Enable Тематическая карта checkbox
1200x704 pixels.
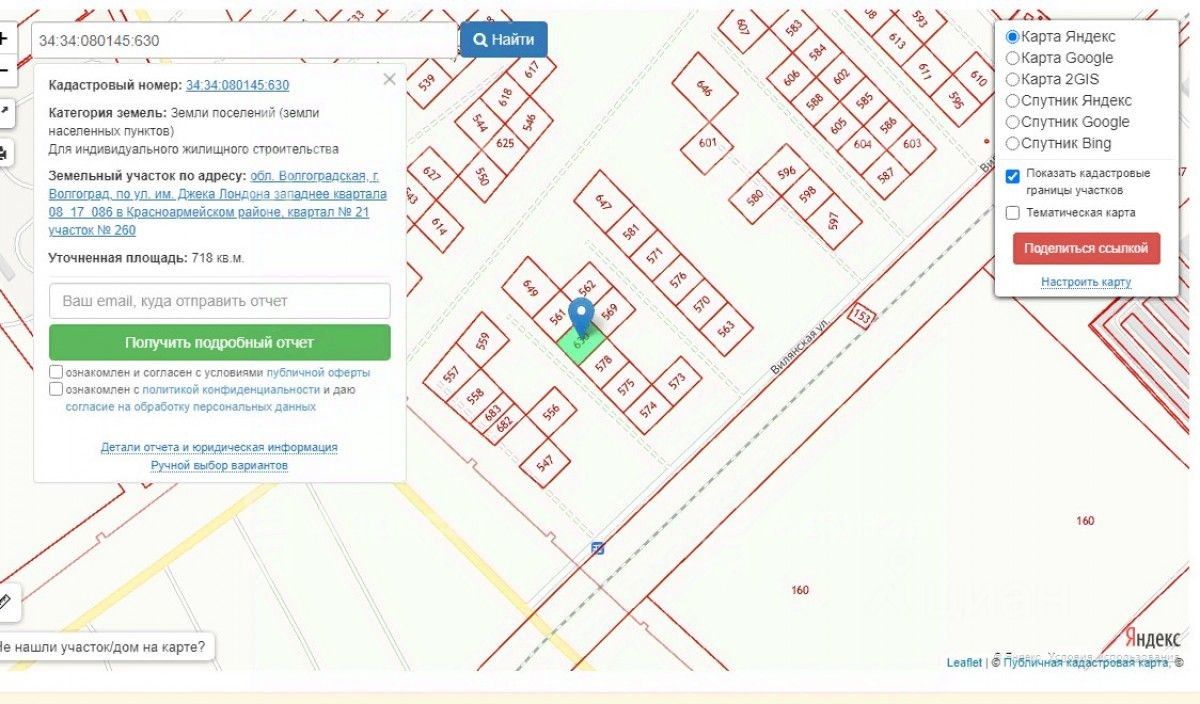[x=1012, y=213]
